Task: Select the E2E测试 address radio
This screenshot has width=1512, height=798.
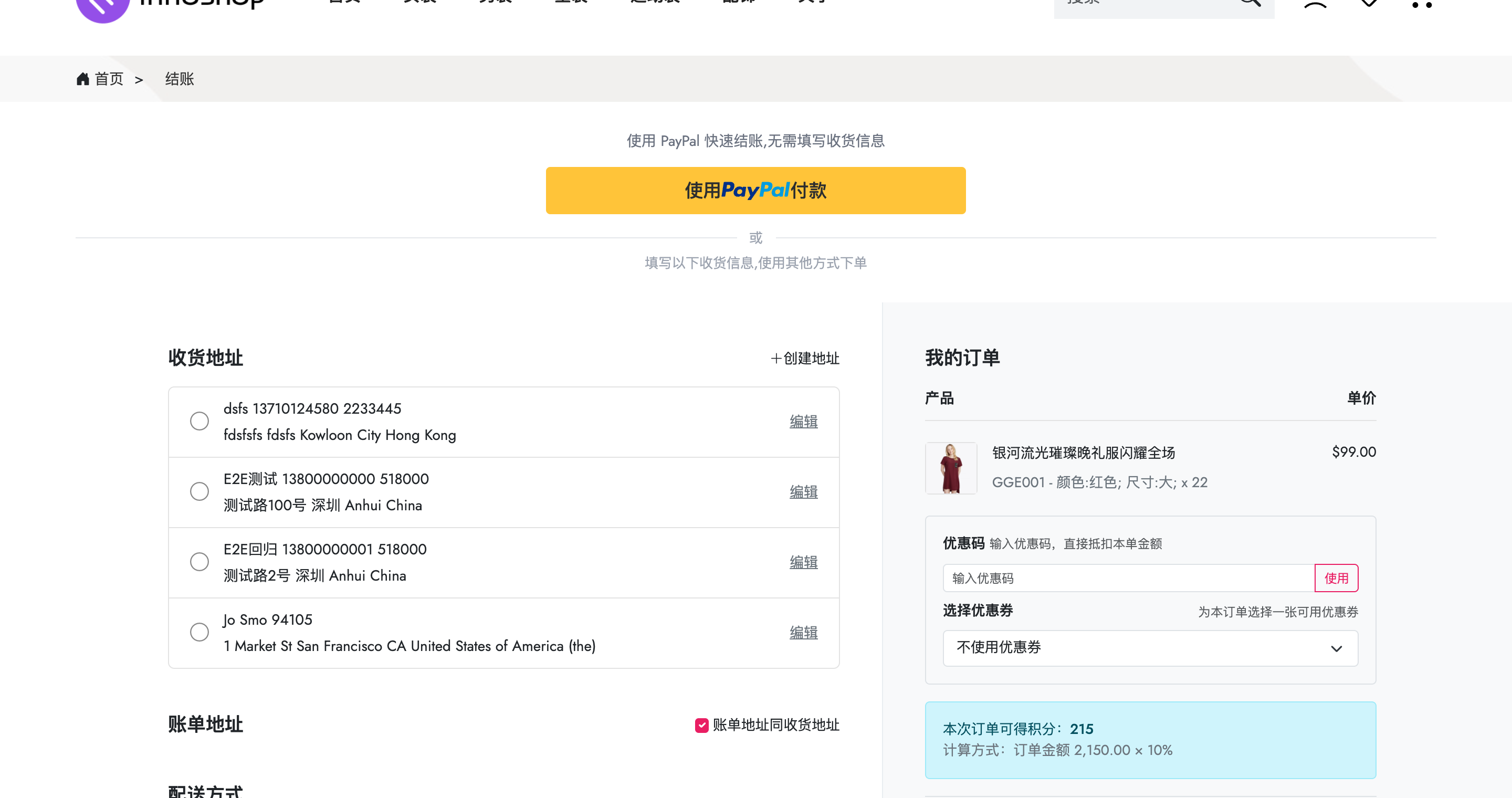Action: coord(199,492)
